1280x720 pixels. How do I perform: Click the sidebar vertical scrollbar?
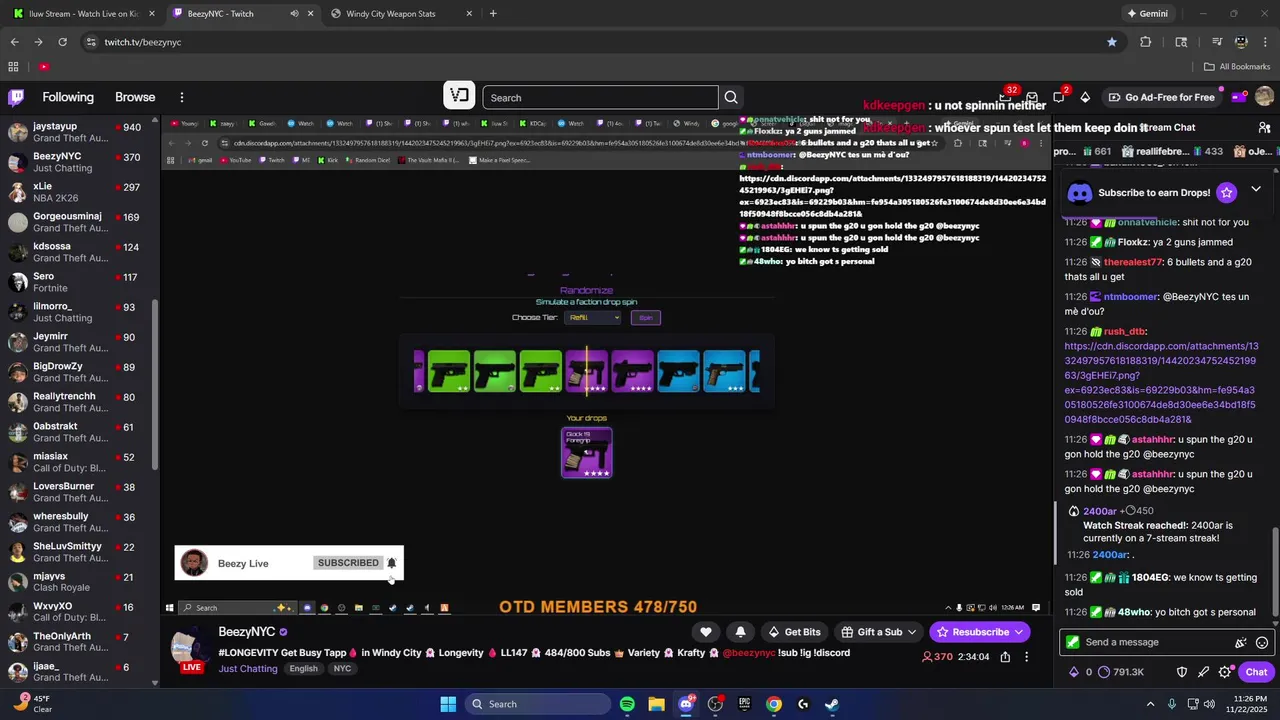155,385
